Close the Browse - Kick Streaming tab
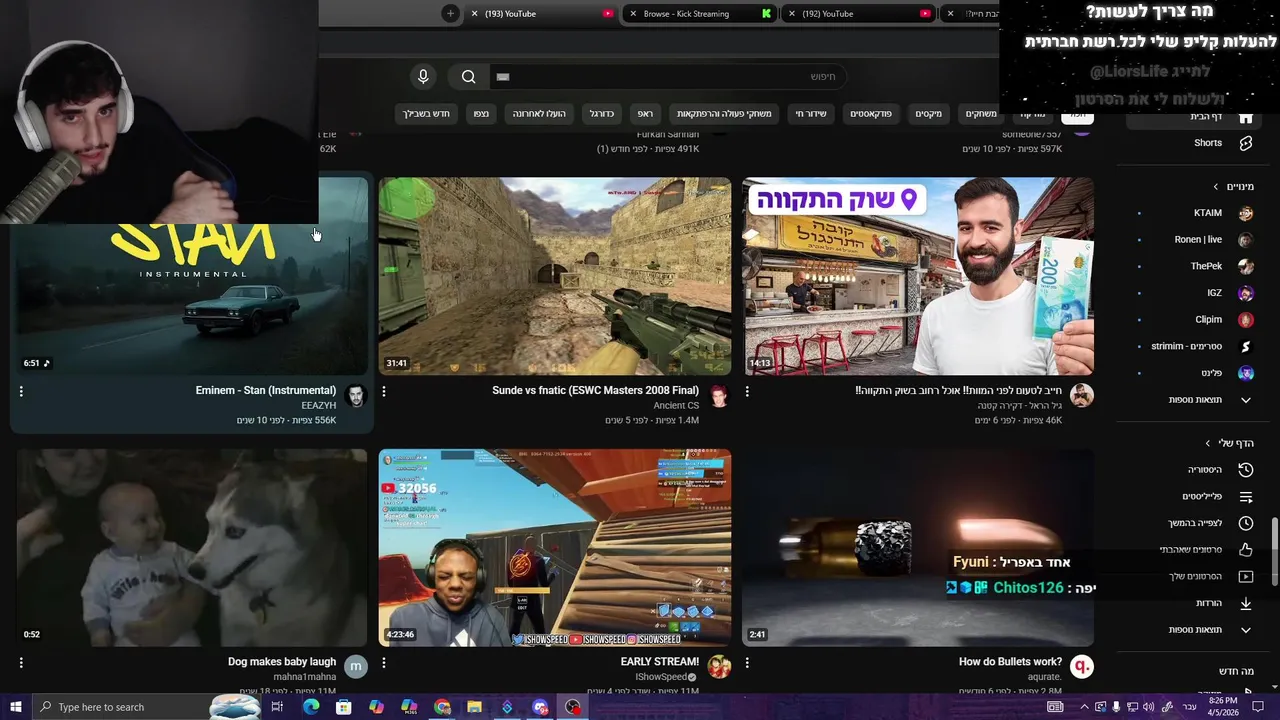Viewport: 1280px width, 720px height. pos(633,14)
